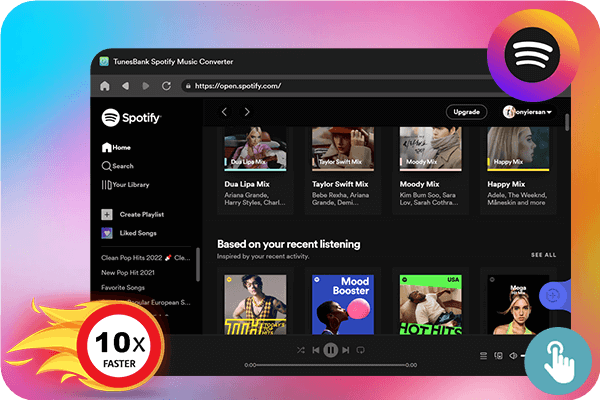Click the Upgrade button
Viewport: 600px width, 400px height.
tap(466, 112)
